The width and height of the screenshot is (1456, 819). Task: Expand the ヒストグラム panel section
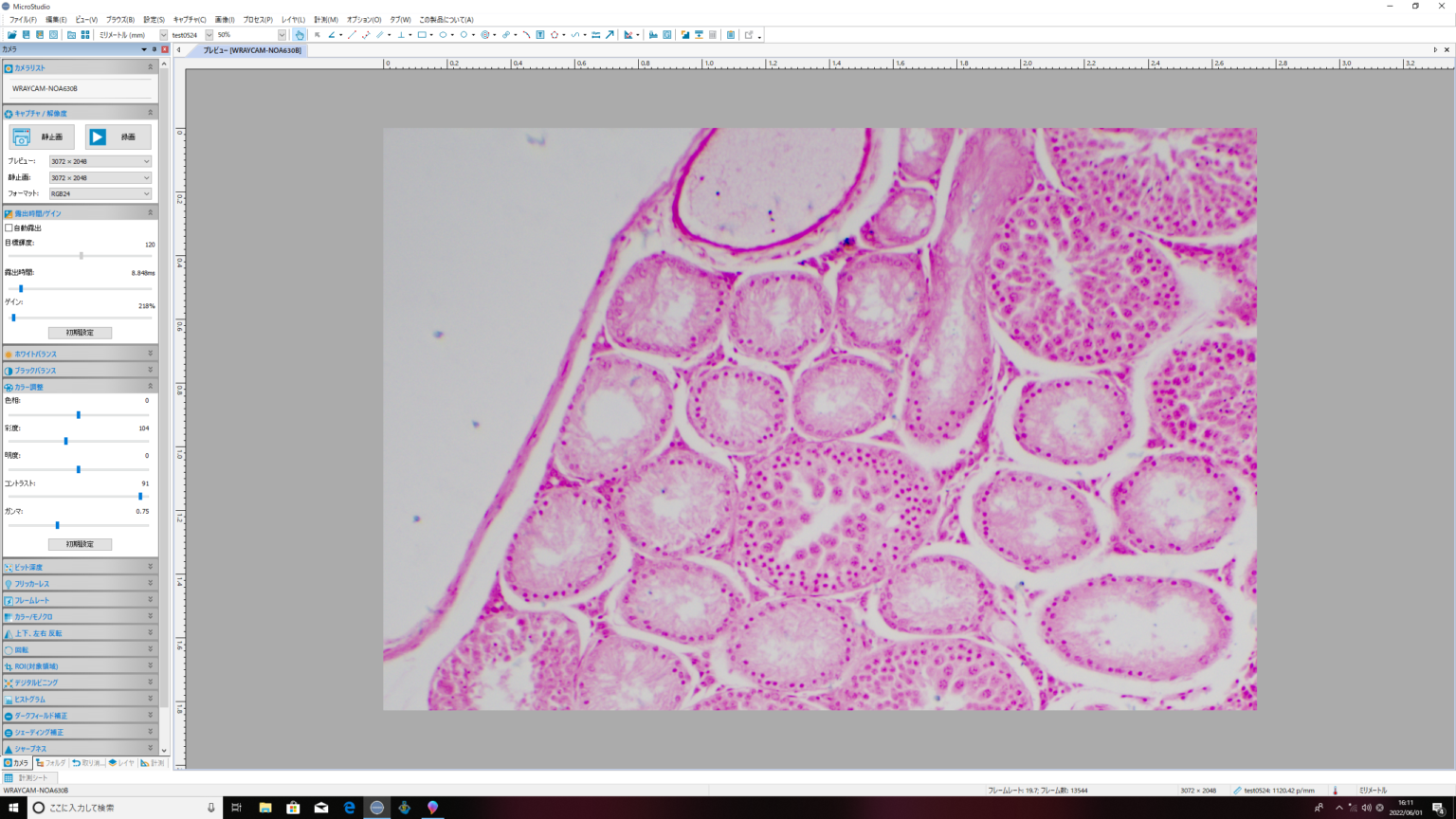(80, 700)
